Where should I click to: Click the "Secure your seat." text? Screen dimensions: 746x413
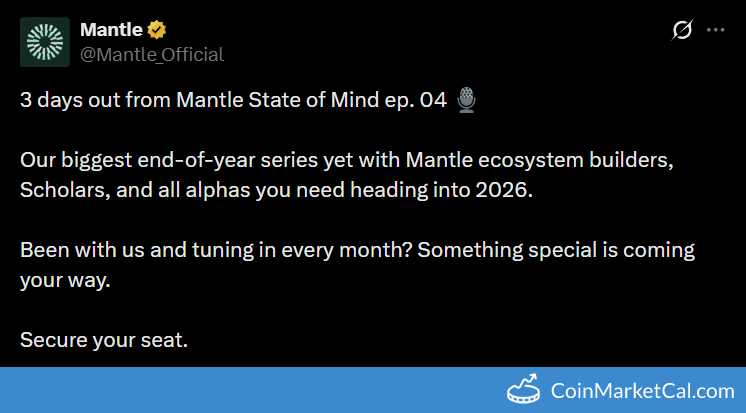coord(103,340)
